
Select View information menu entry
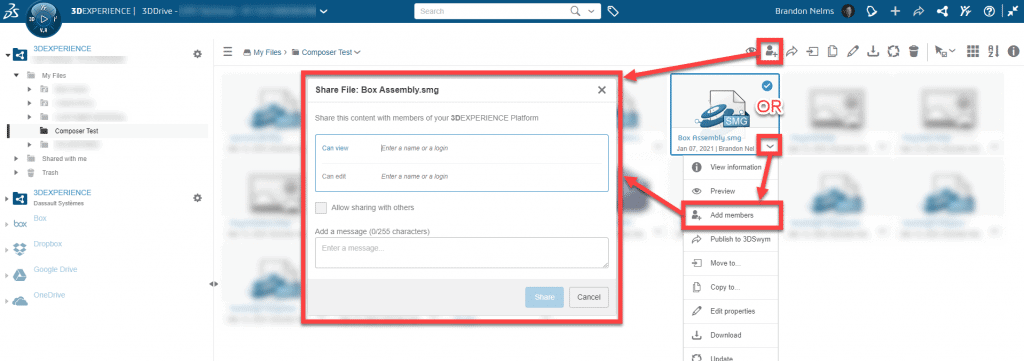731,167
